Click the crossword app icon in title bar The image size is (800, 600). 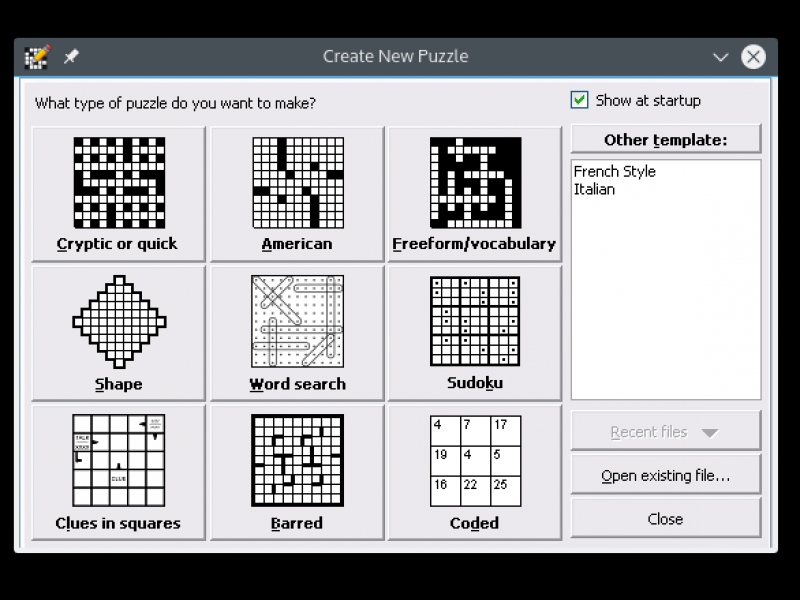coord(37,57)
